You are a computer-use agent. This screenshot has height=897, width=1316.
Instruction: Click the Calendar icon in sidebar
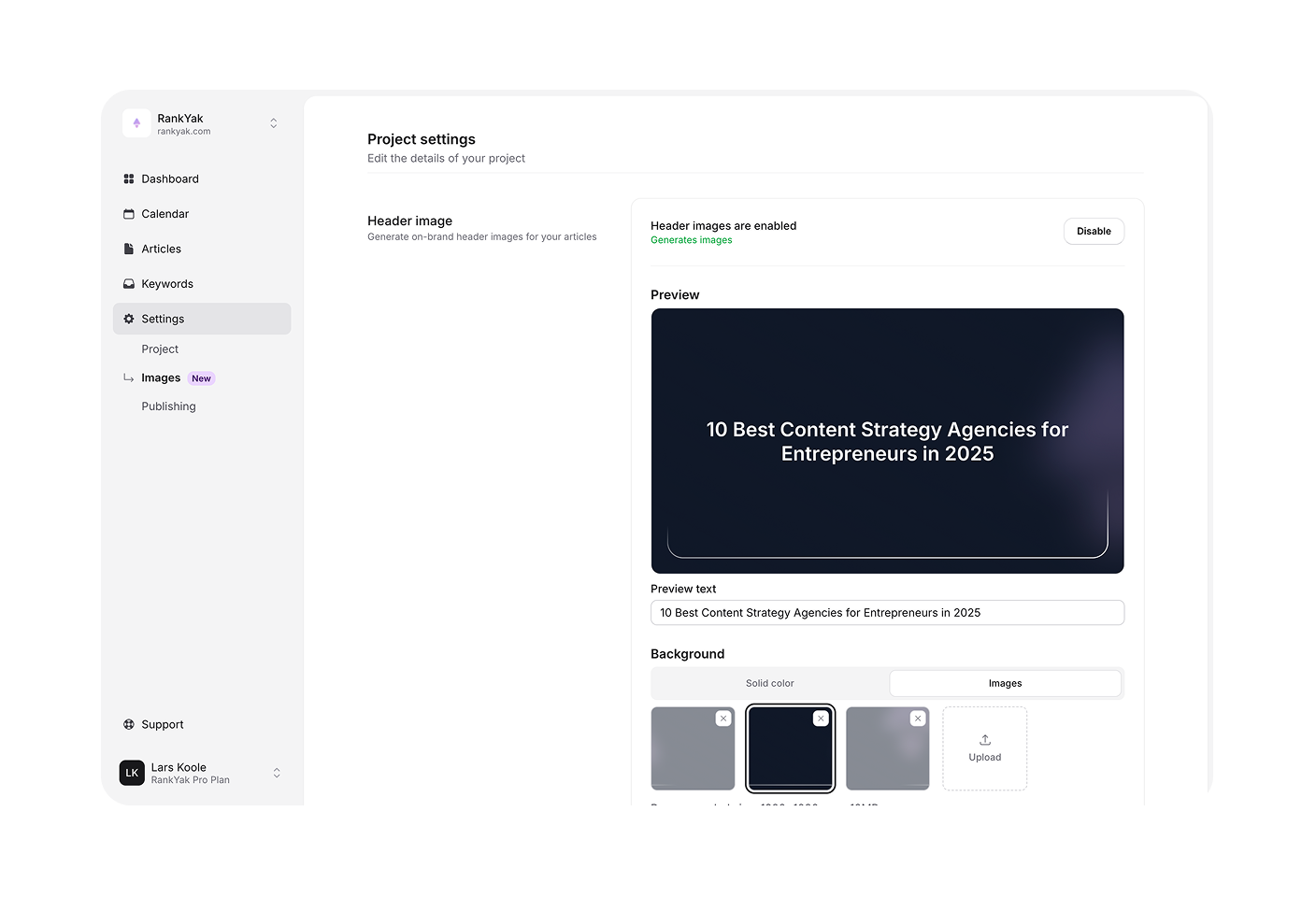click(x=129, y=214)
